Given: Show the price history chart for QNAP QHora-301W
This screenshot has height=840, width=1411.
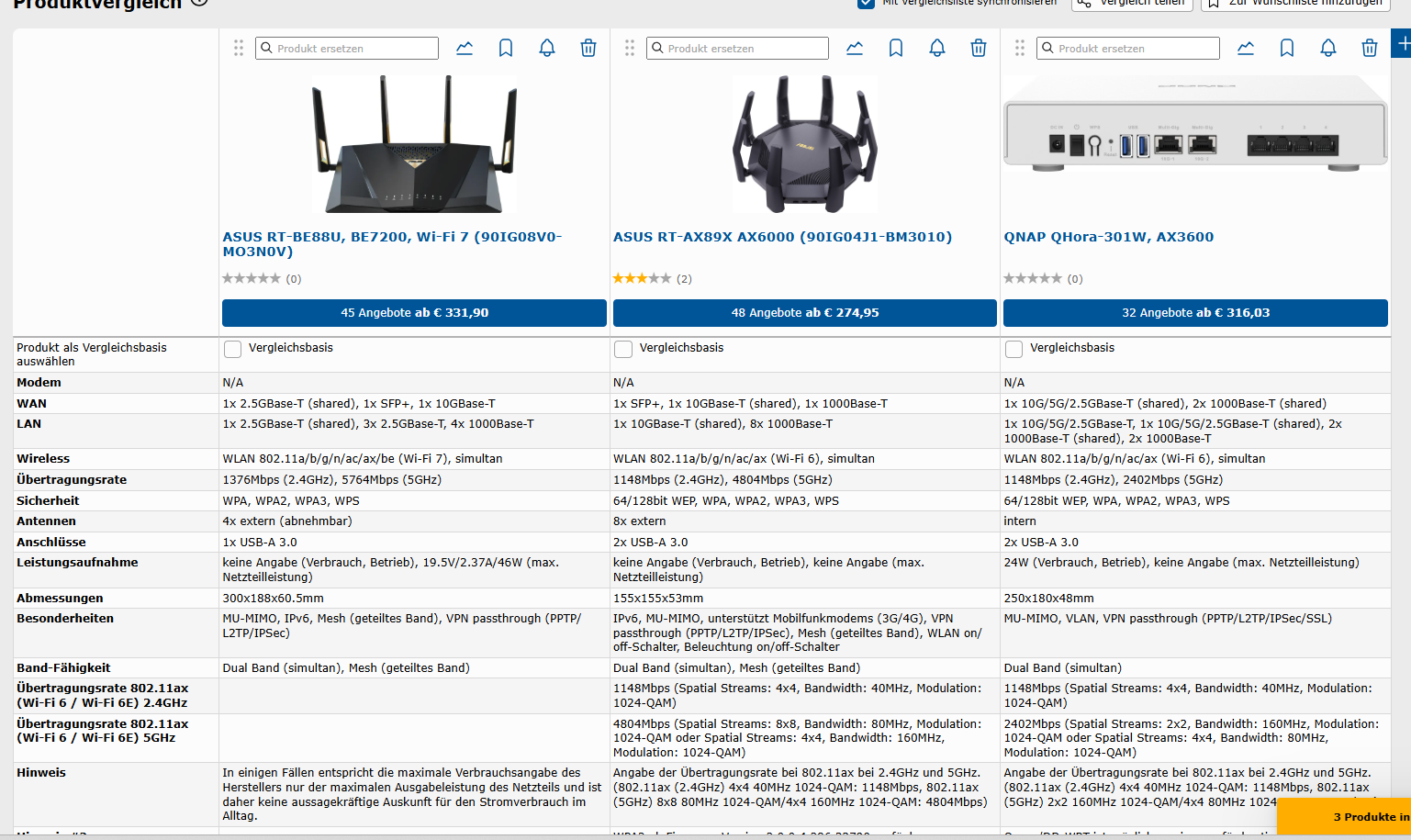Looking at the screenshot, I should (x=1246, y=48).
